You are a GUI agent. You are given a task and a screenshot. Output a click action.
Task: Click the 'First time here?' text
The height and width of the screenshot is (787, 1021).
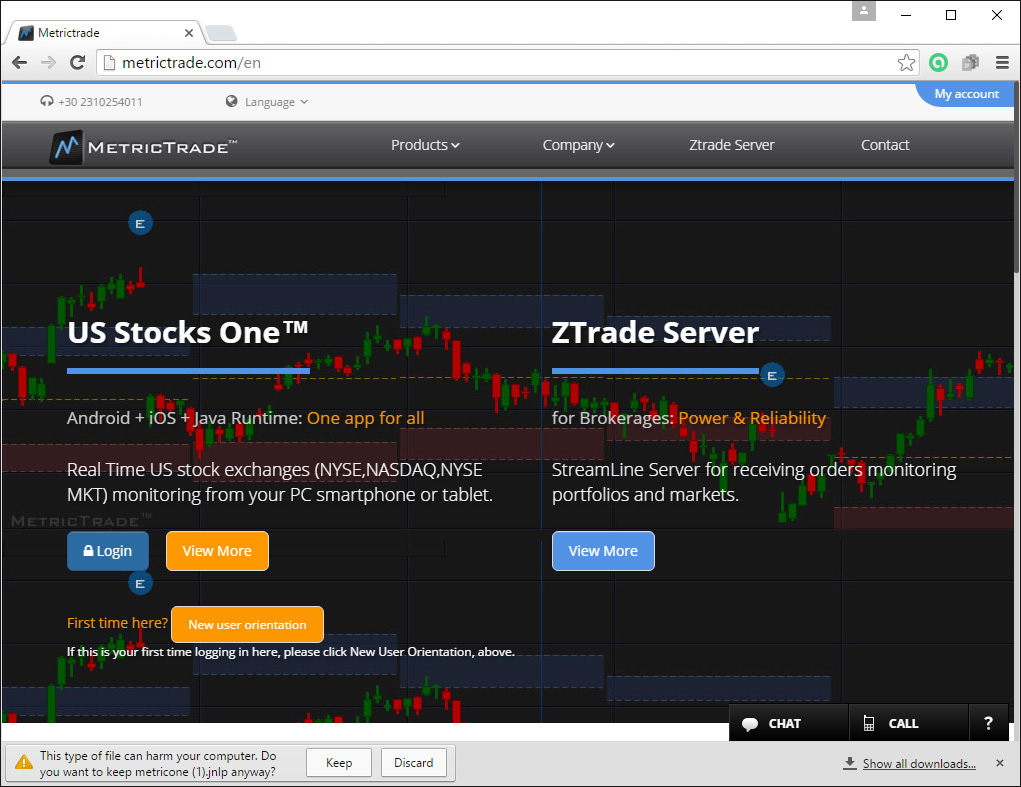[x=117, y=623]
